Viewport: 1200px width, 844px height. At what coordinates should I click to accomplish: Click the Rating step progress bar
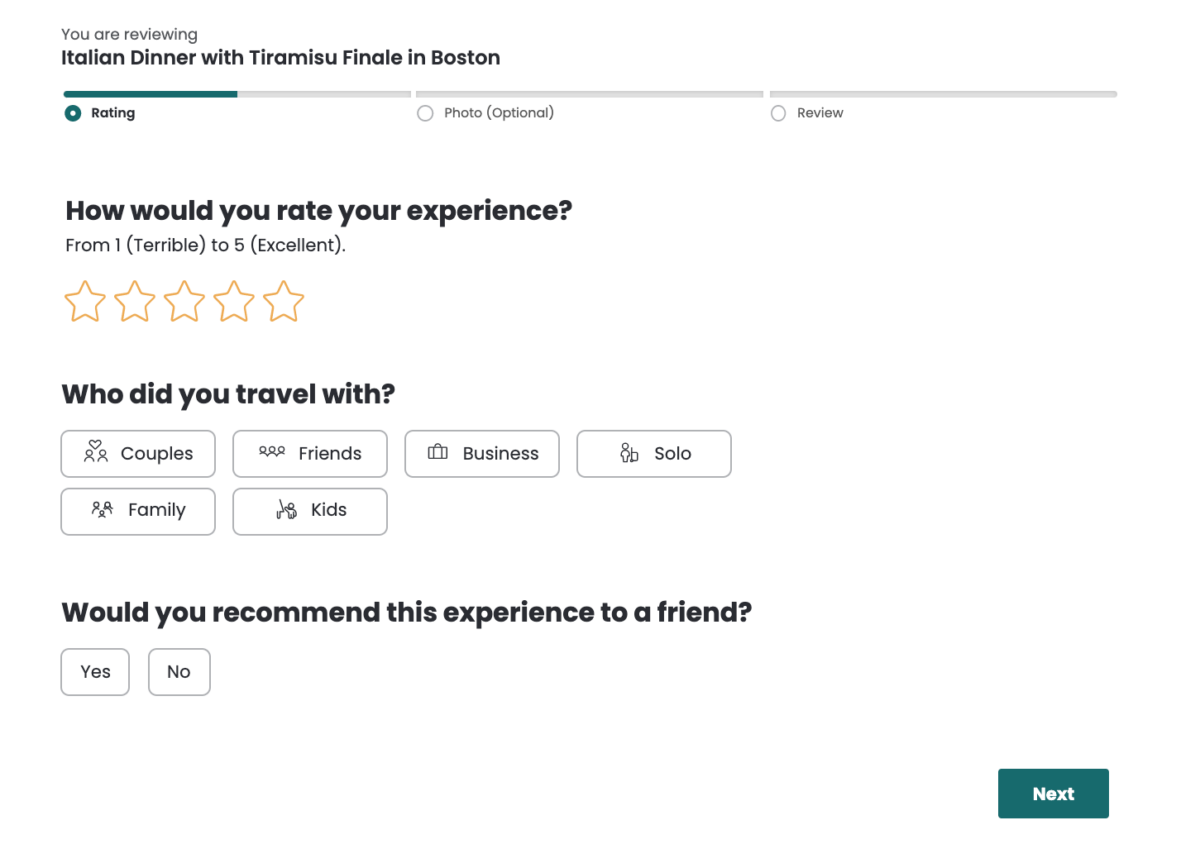click(x=149, y=93)
